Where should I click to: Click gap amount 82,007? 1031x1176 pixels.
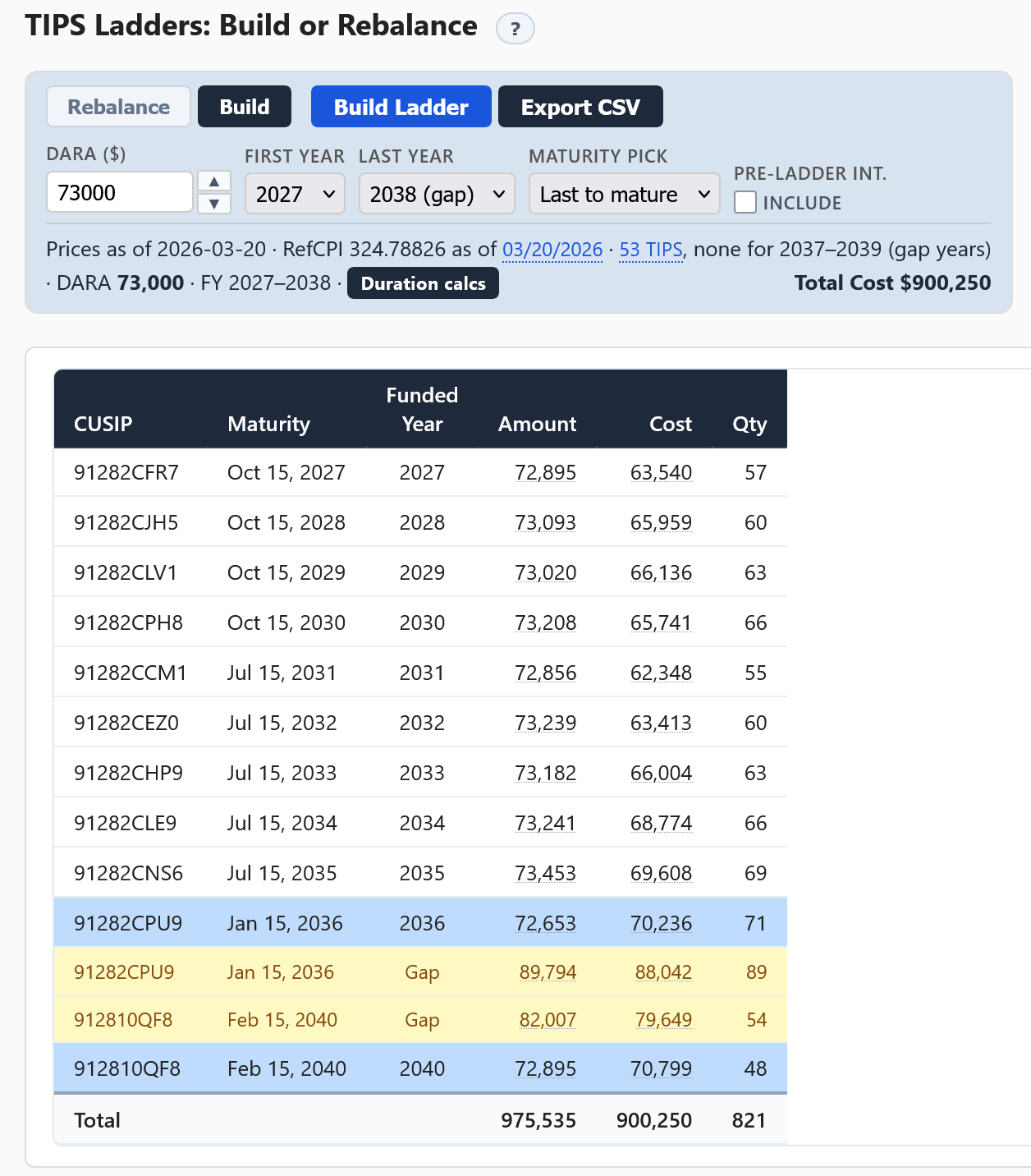tap(548, 1020)
